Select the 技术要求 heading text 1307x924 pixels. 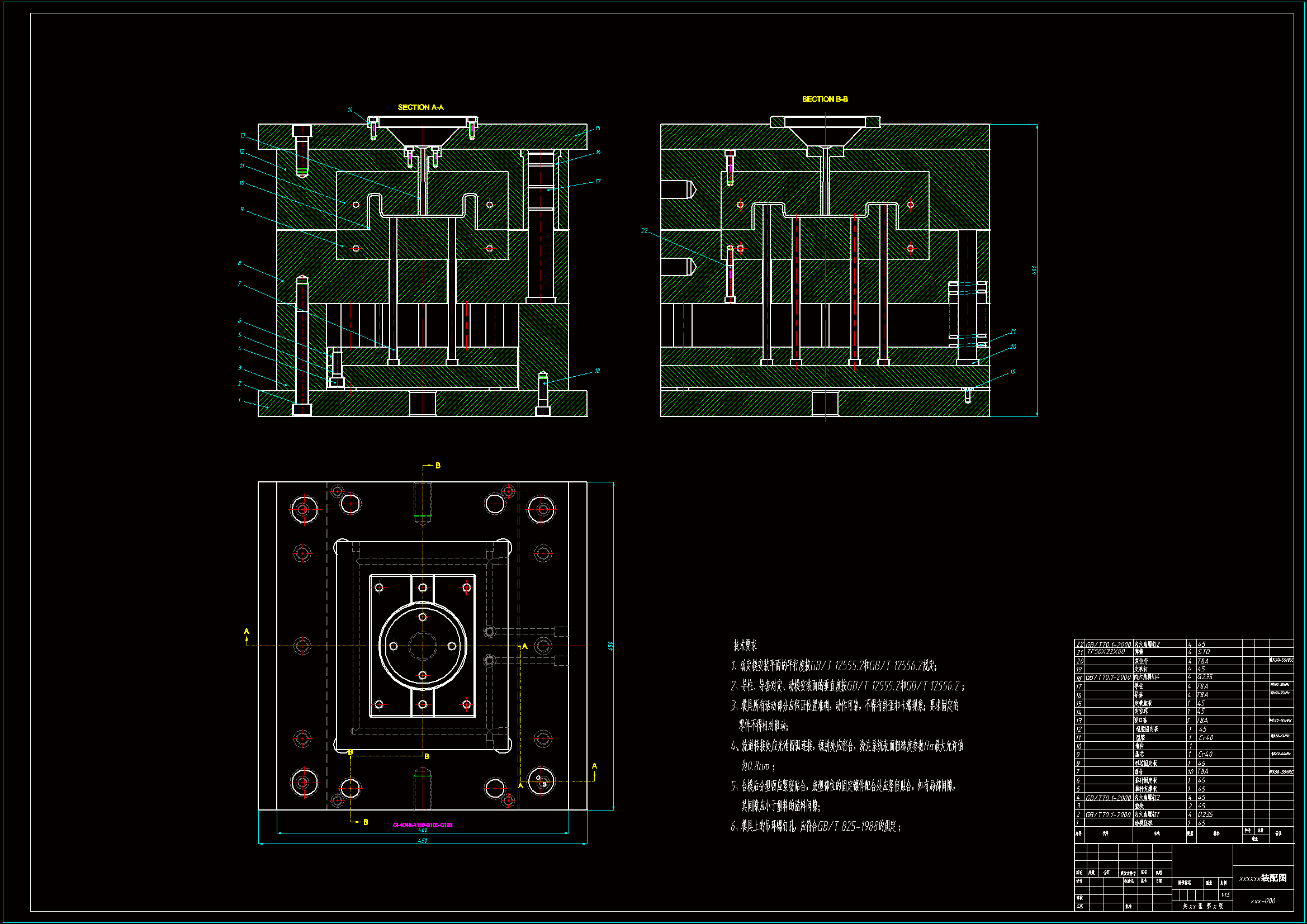coord(745,645)
